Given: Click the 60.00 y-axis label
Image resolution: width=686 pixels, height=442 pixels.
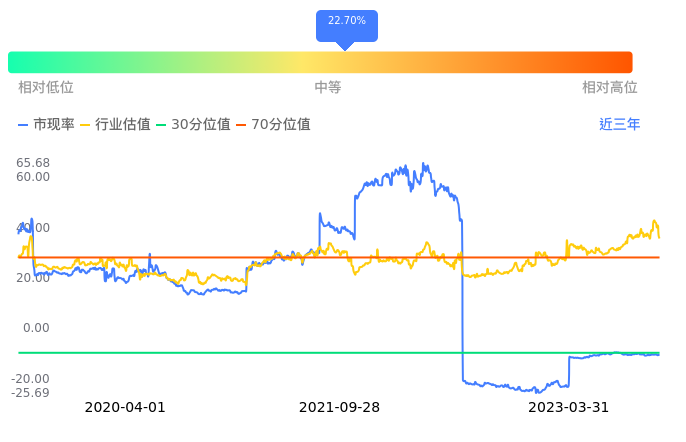Looking at the screenshot, I should pos(34,177).
